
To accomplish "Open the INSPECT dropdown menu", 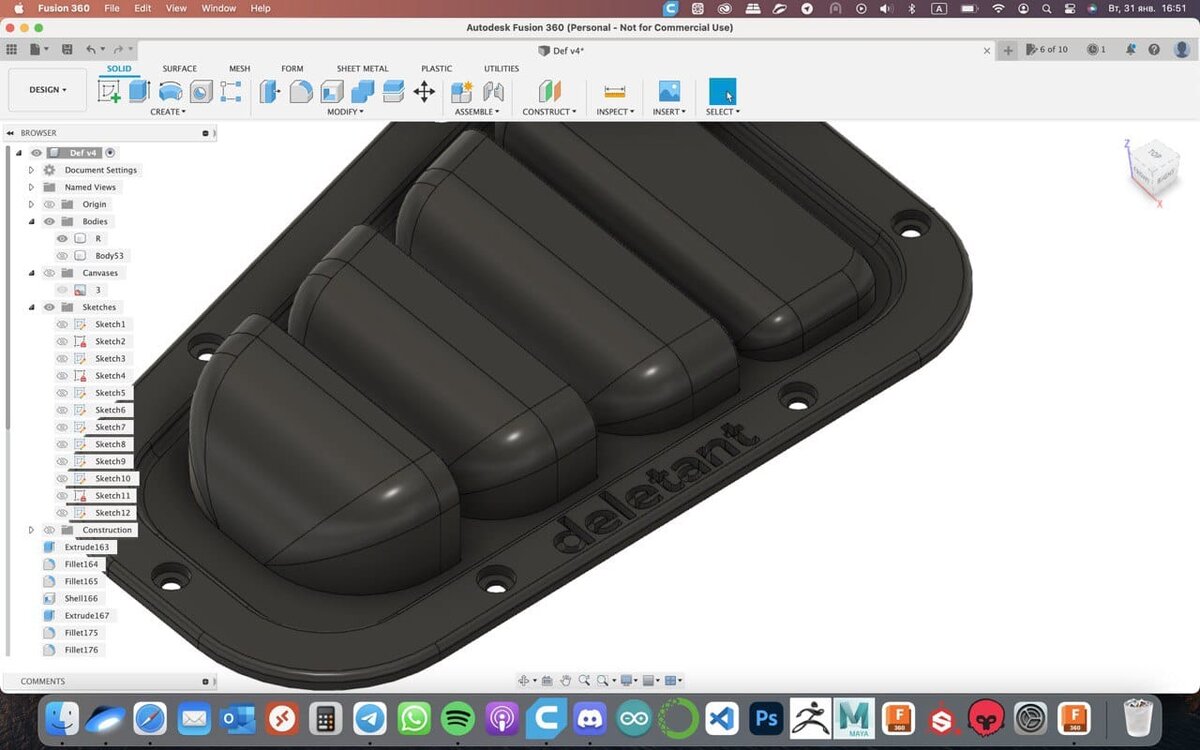I will pyautogui.click(x=615, y=112).
